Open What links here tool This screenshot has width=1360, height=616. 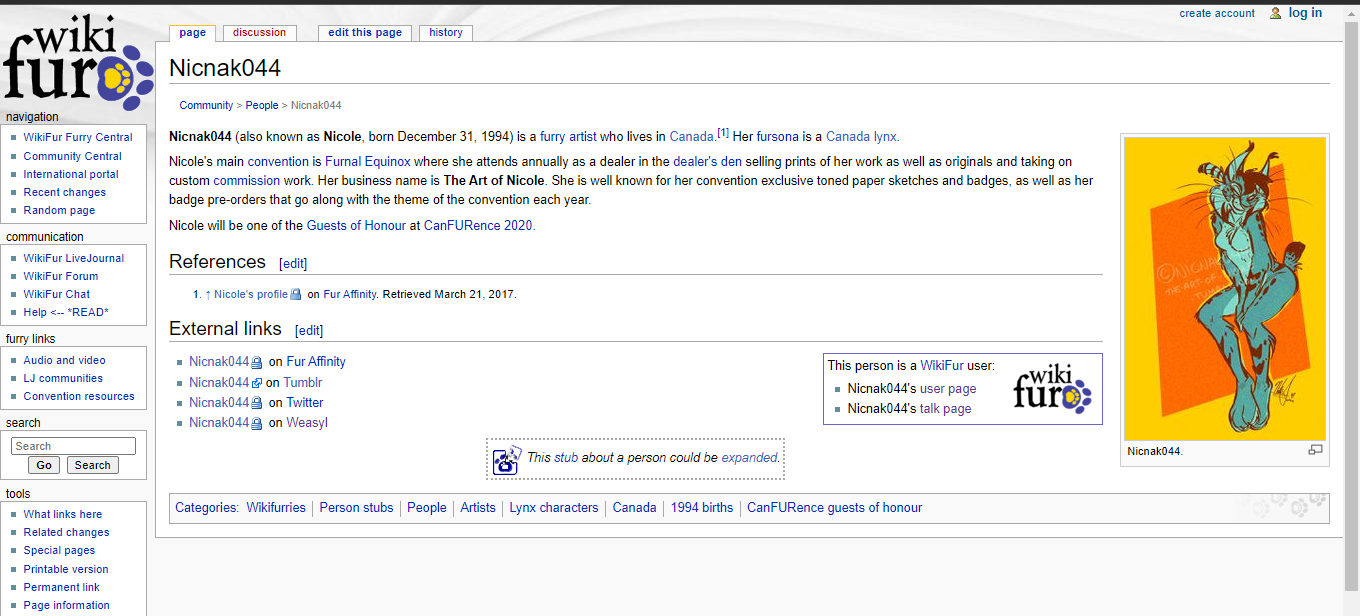tap(63, 514)
